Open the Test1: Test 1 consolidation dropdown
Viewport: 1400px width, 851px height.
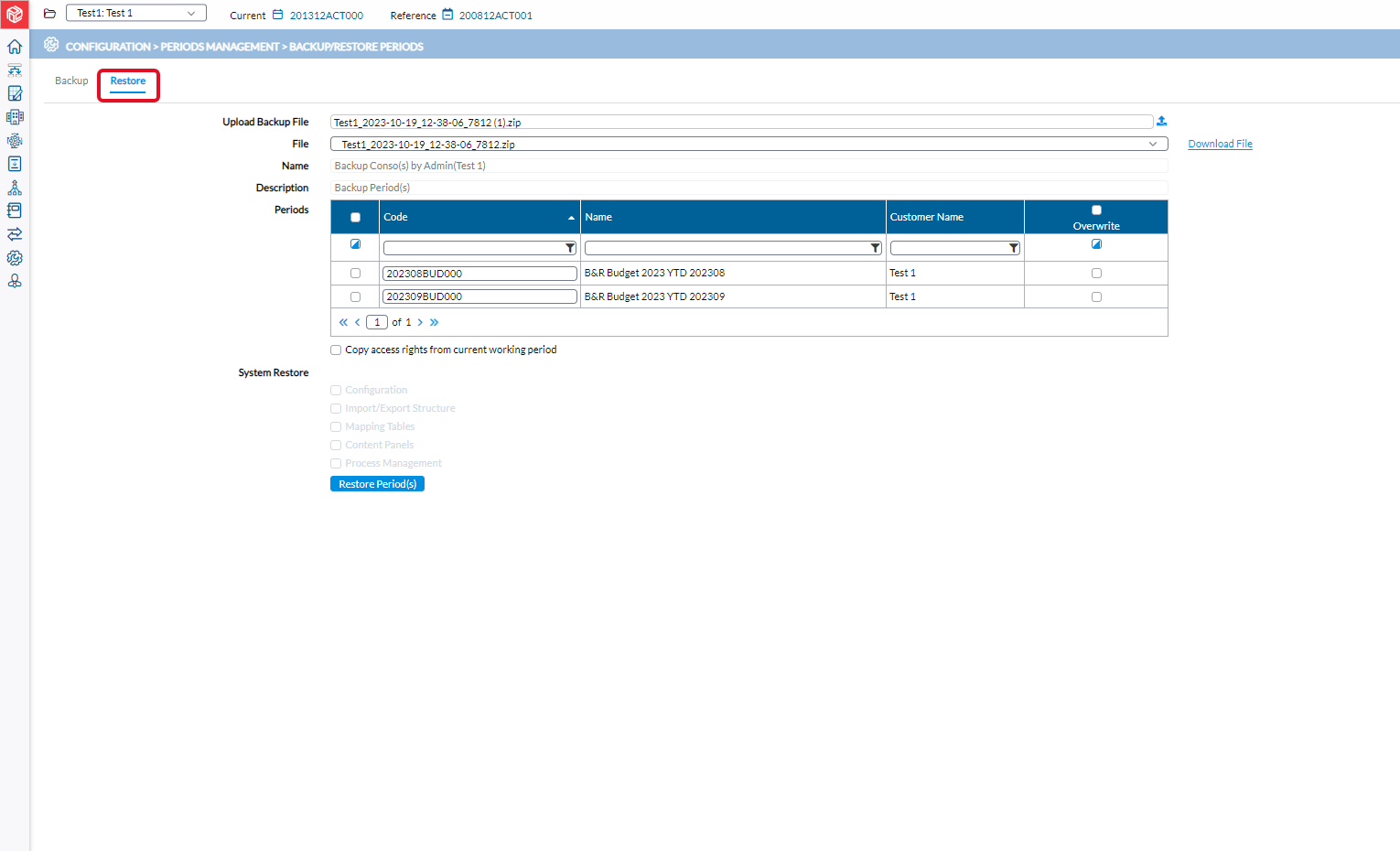pyautogui.click(x=136, y=13)
